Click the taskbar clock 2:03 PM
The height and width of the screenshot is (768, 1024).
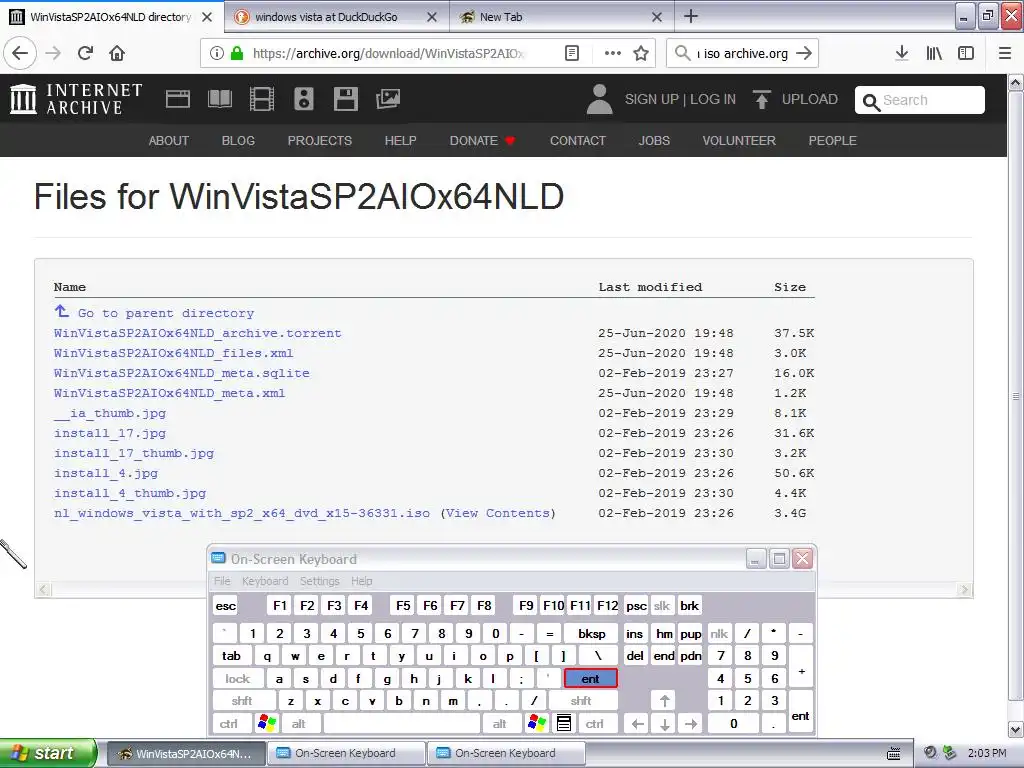point(987,753)
